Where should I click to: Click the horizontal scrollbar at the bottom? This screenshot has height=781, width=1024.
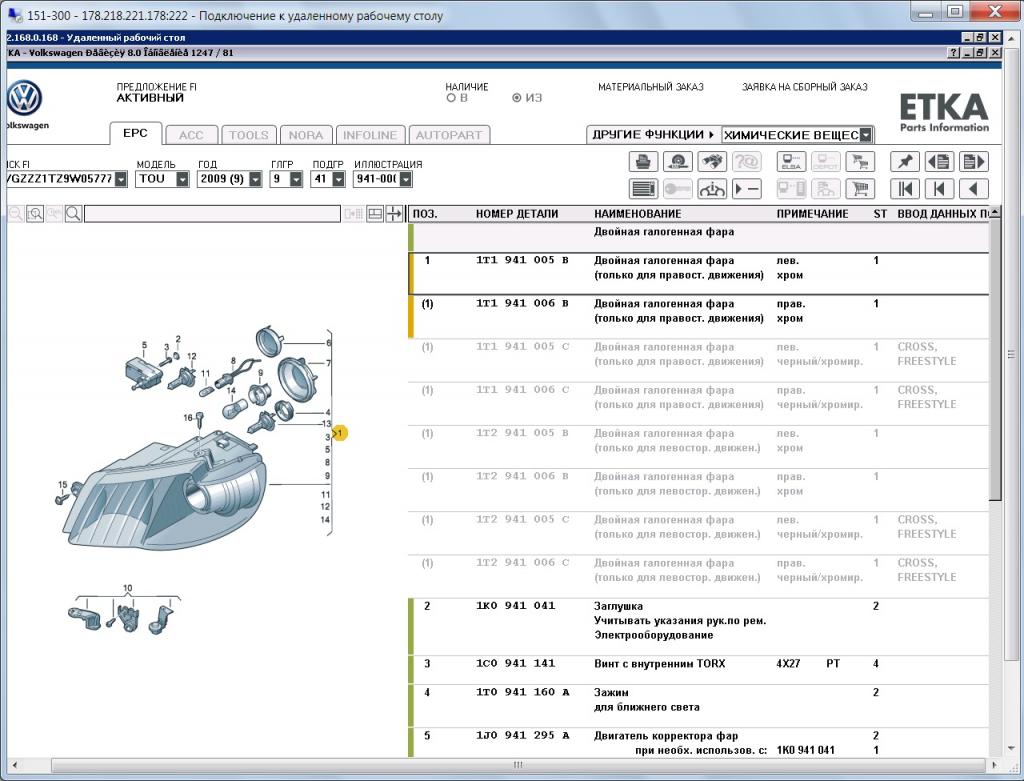coord(517,765)
